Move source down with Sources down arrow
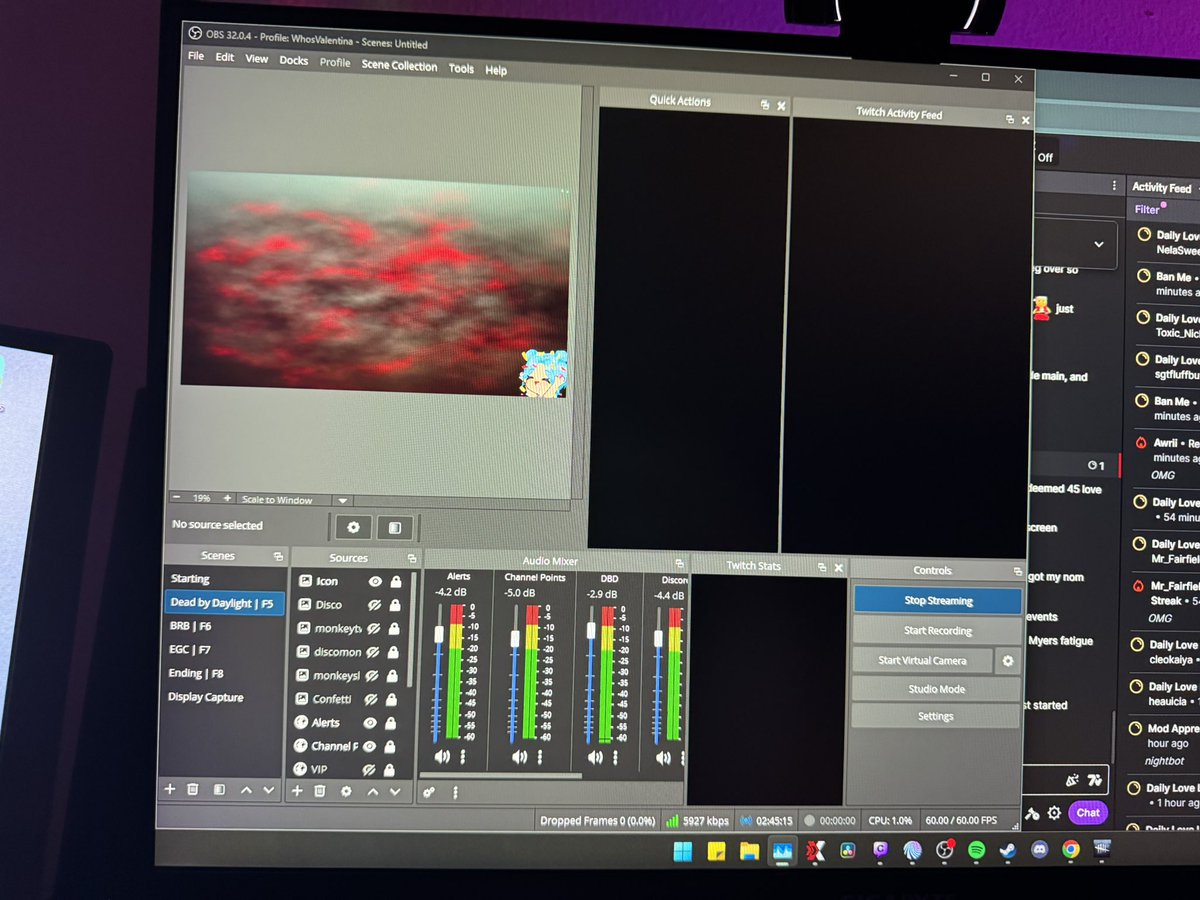The image size is (1200, 900). point(395,791)
